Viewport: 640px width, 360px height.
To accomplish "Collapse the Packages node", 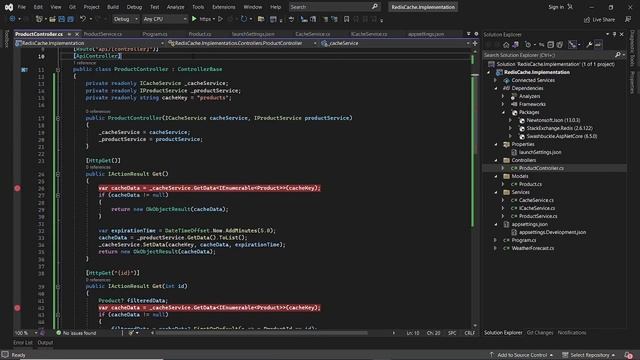I will (x=503, y=112).
